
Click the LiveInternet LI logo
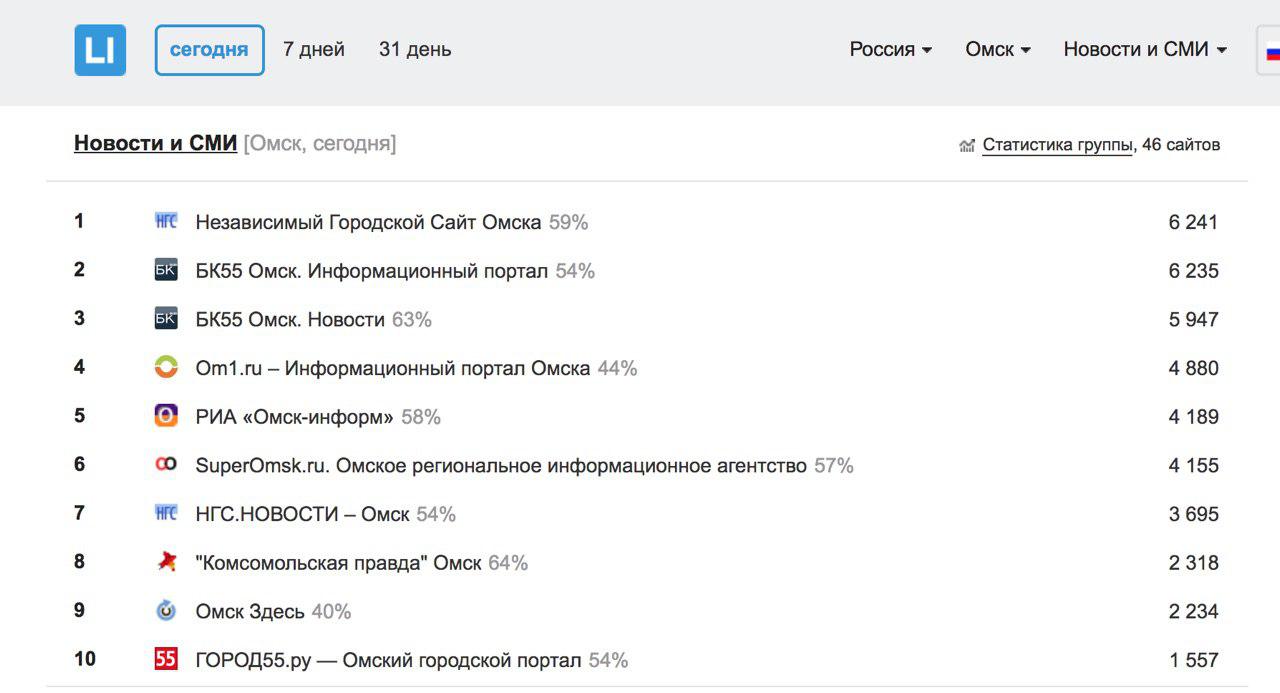coord(100,50)
